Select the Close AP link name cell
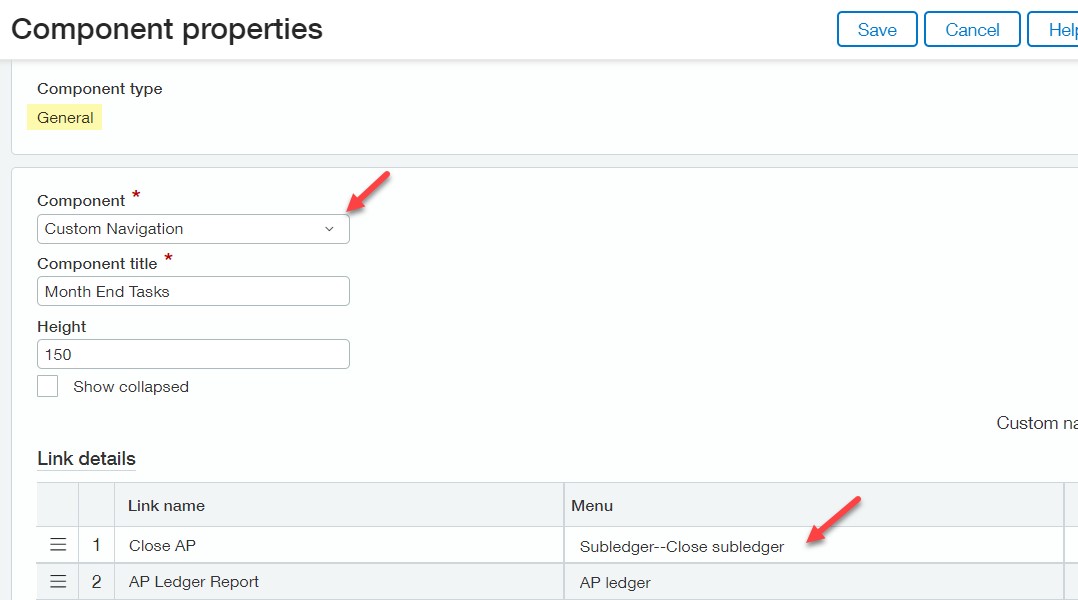The width and height of the screenshot is (1078, 600). (338, 546)
